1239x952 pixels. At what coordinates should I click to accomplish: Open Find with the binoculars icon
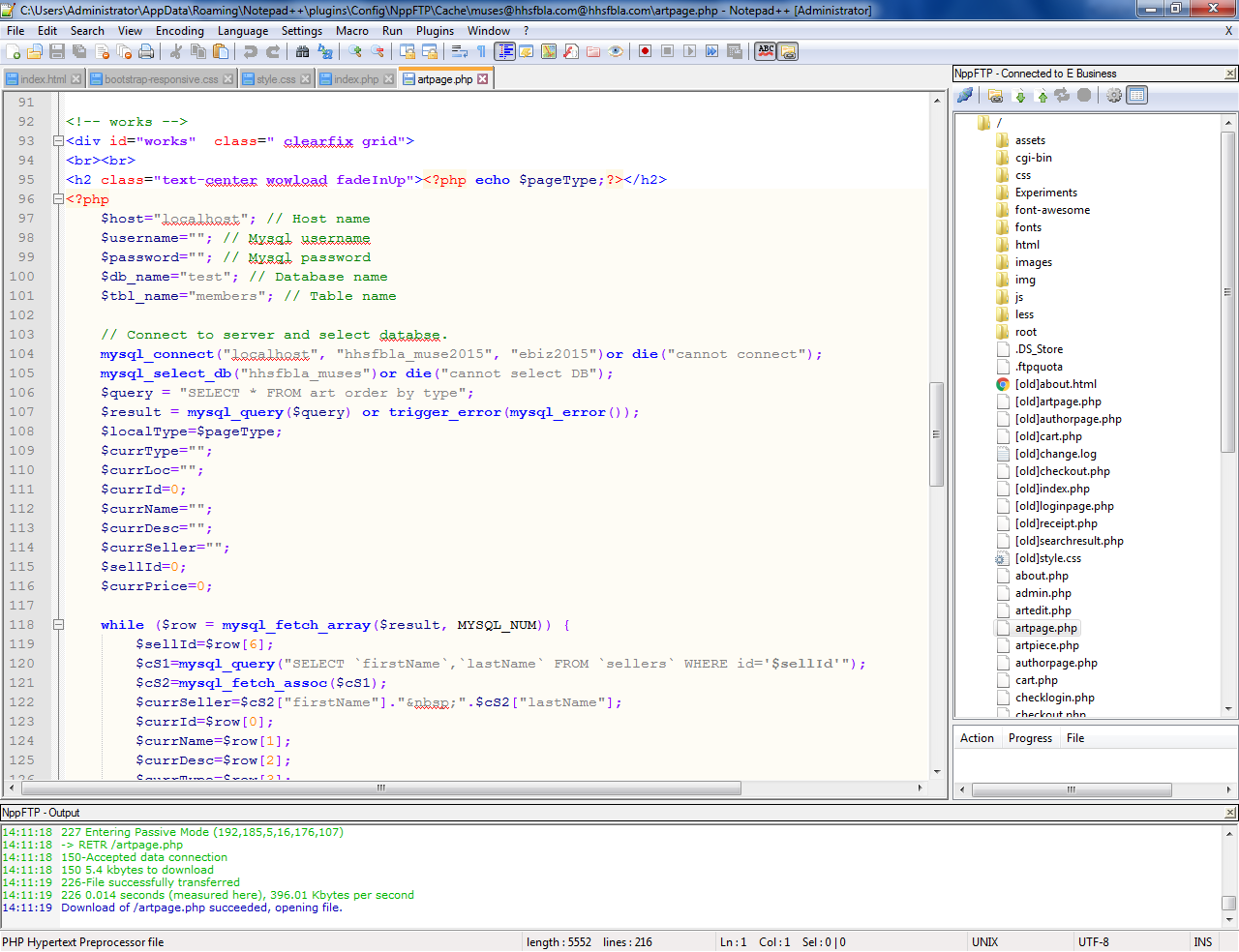(303, 51)
